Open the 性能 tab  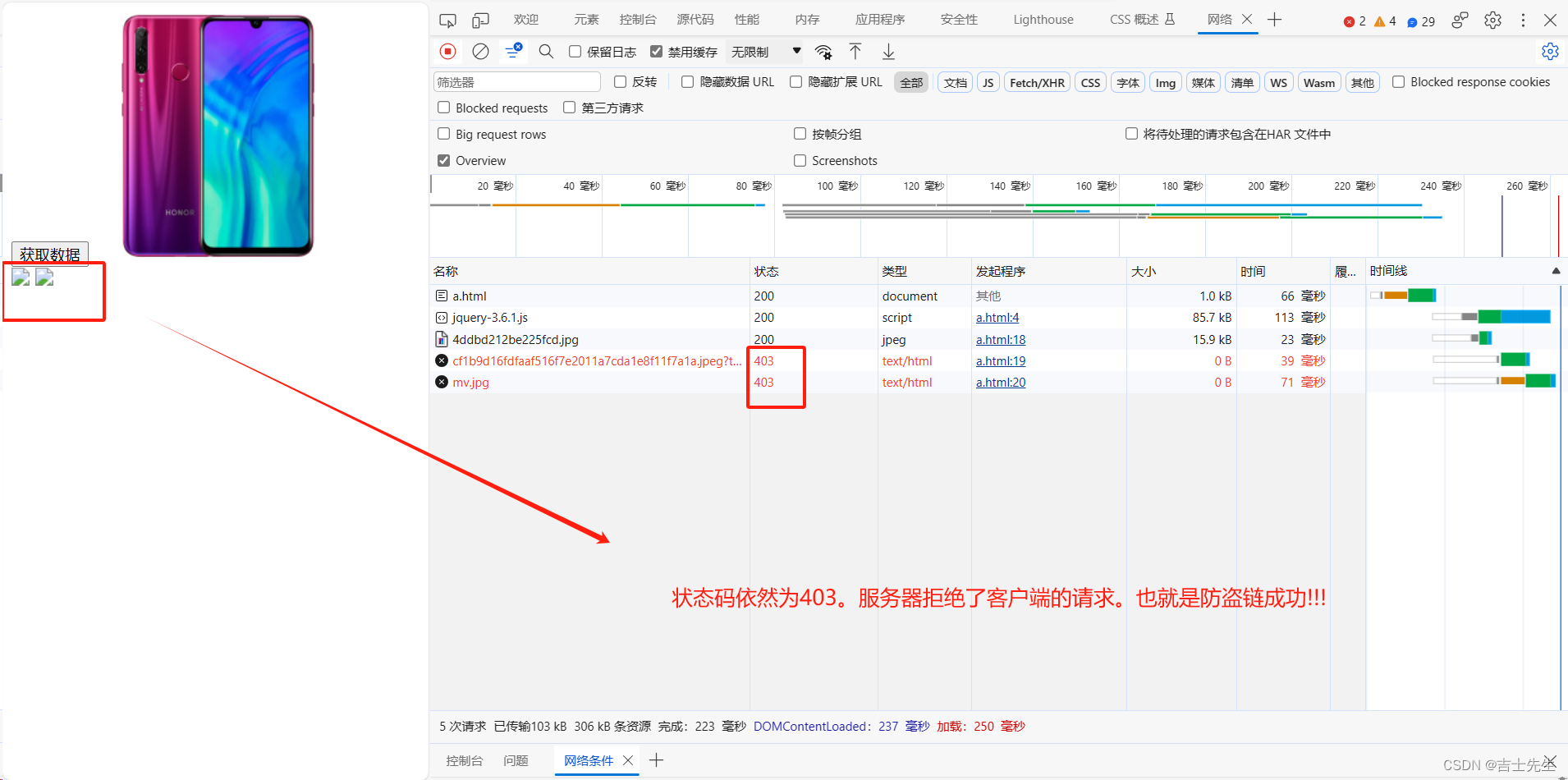point(747,20)
